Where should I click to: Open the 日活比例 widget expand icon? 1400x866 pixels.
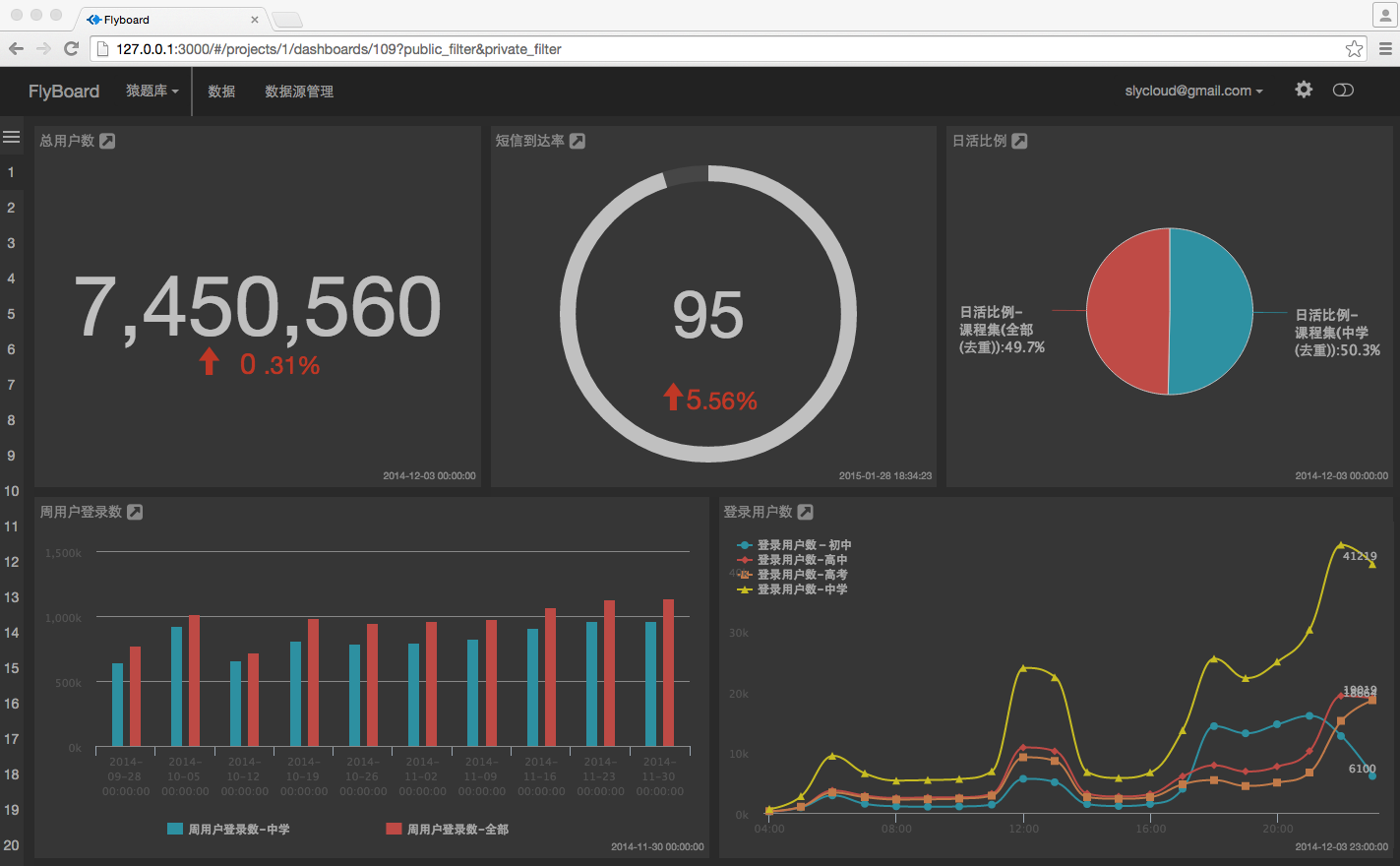click(1019, 141)
